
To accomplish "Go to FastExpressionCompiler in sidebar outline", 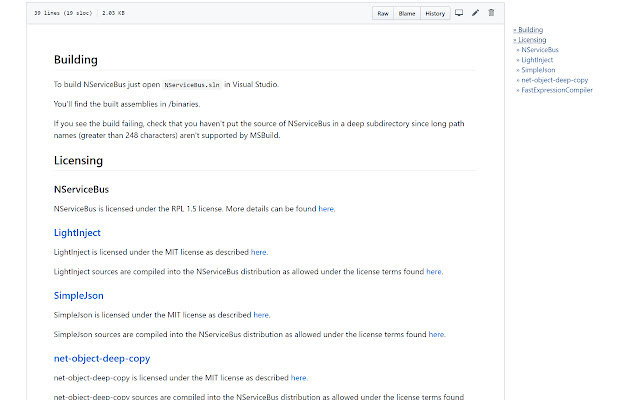I will click(x=557, y=90).
